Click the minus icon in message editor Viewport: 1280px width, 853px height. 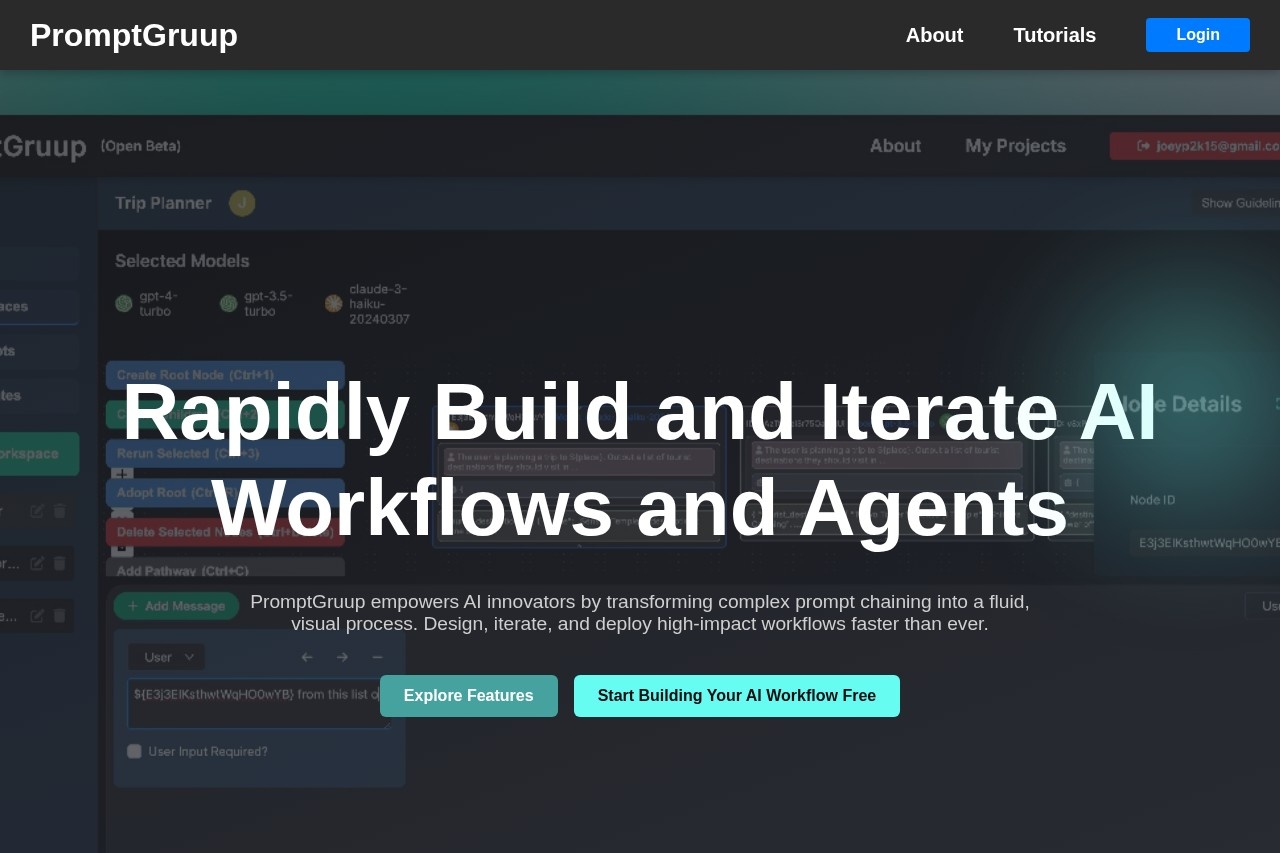pyautogui.click(x=377, y=657)
